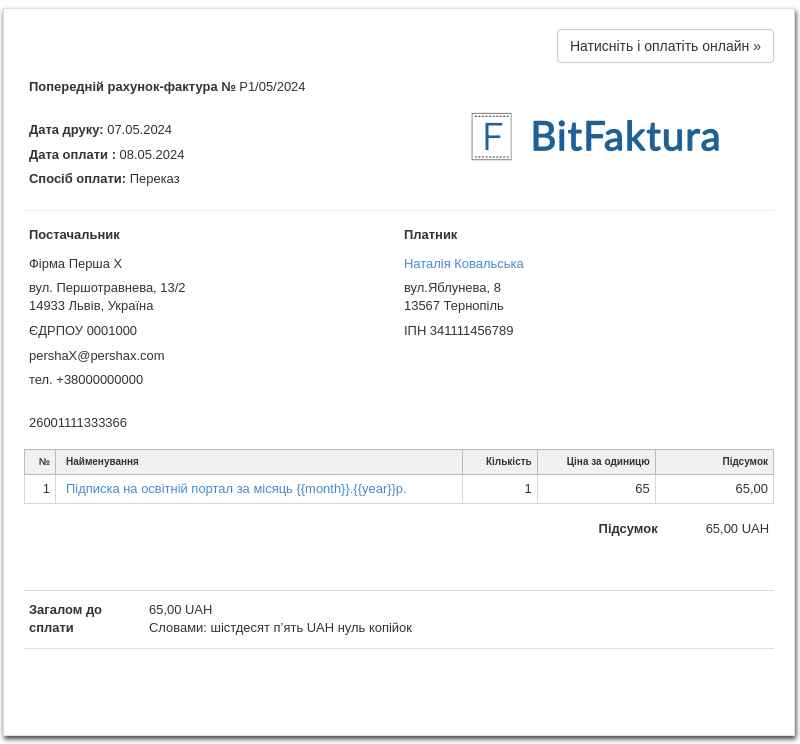
Task: Click the amount in words 'шістдесят п'ять UAH'
Action: pos(273,628)
